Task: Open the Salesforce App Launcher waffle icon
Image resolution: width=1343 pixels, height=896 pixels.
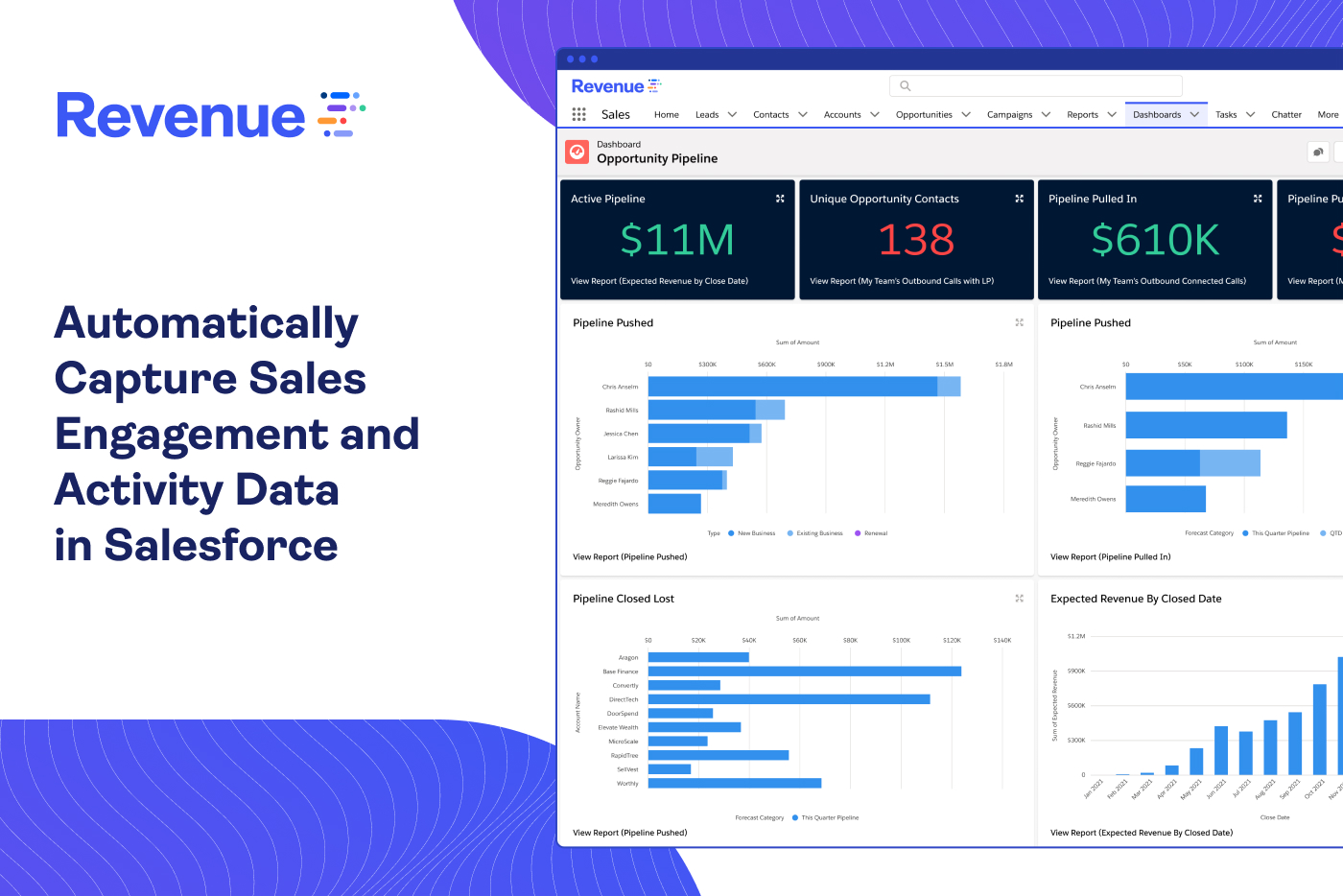Action: point(579,113)
